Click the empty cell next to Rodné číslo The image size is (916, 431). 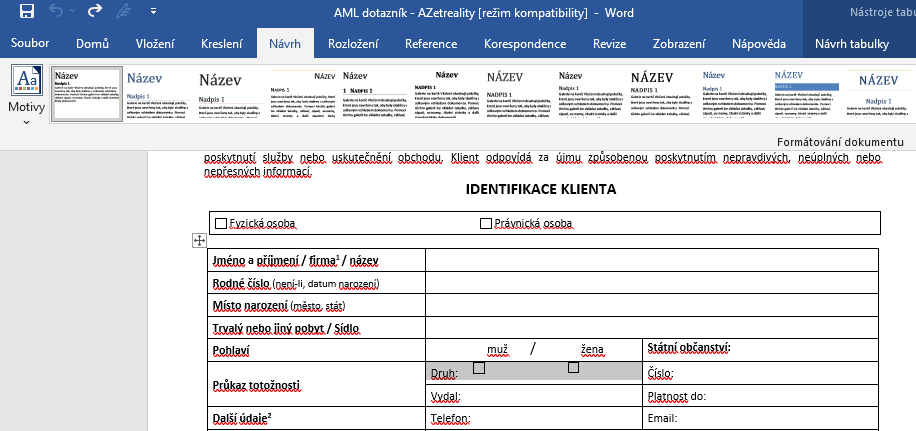(x=650, y=284)
